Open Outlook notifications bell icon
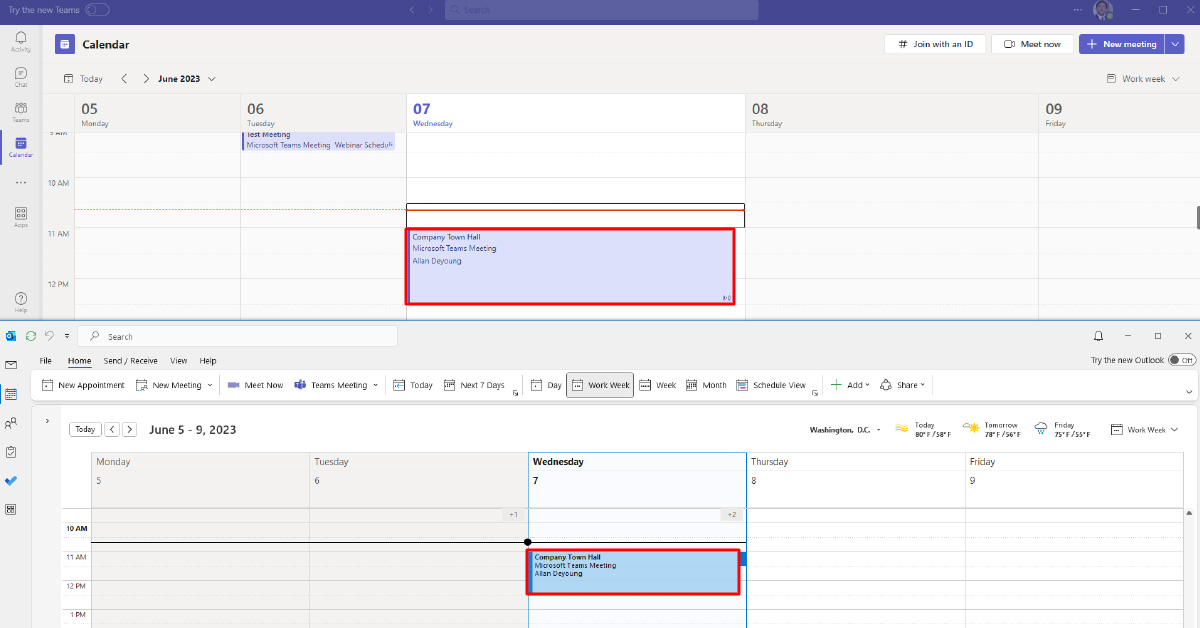The image size is (1200, 628). tap(1099, 336)
